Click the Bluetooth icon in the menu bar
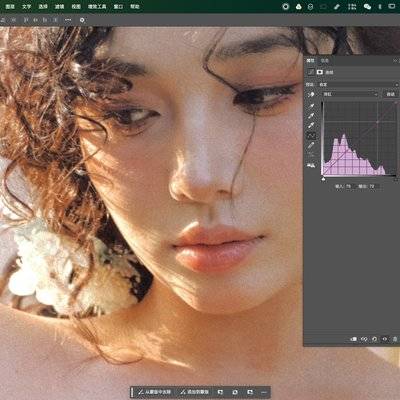400x400 pixels. [380, 6]
